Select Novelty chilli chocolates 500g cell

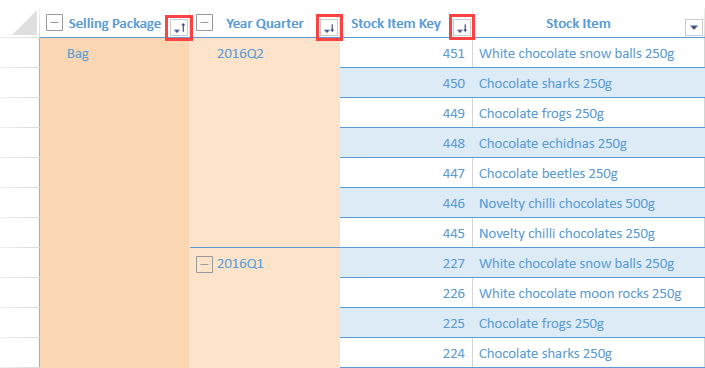tap(589, 203)
